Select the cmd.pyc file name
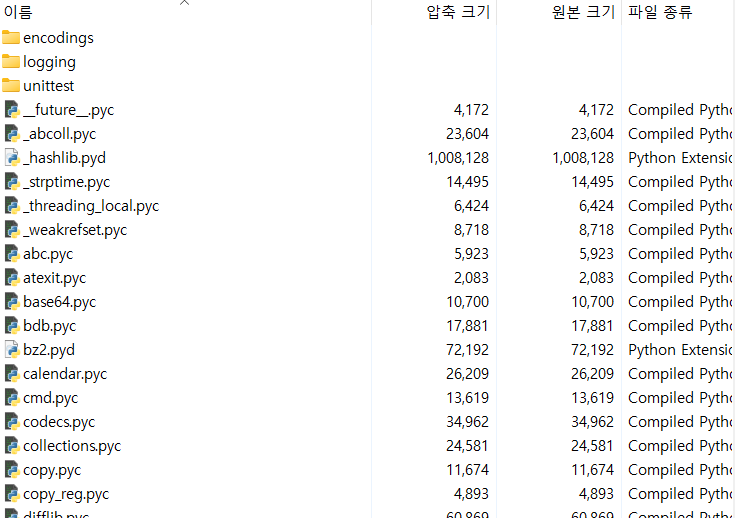Screen dimensions: 735x518 click(51, 398)
